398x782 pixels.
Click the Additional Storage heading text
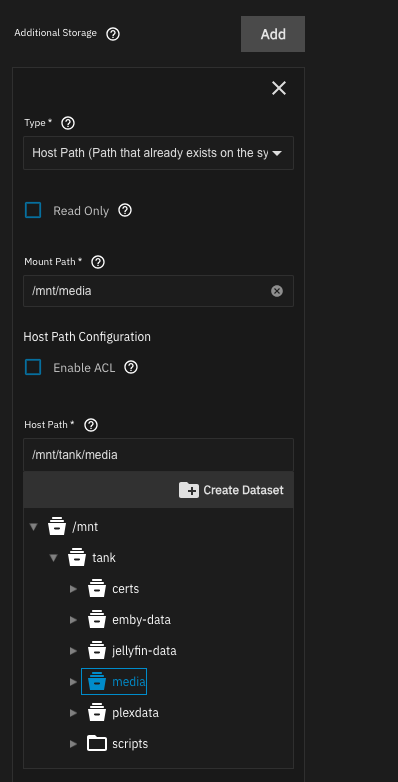55,33
